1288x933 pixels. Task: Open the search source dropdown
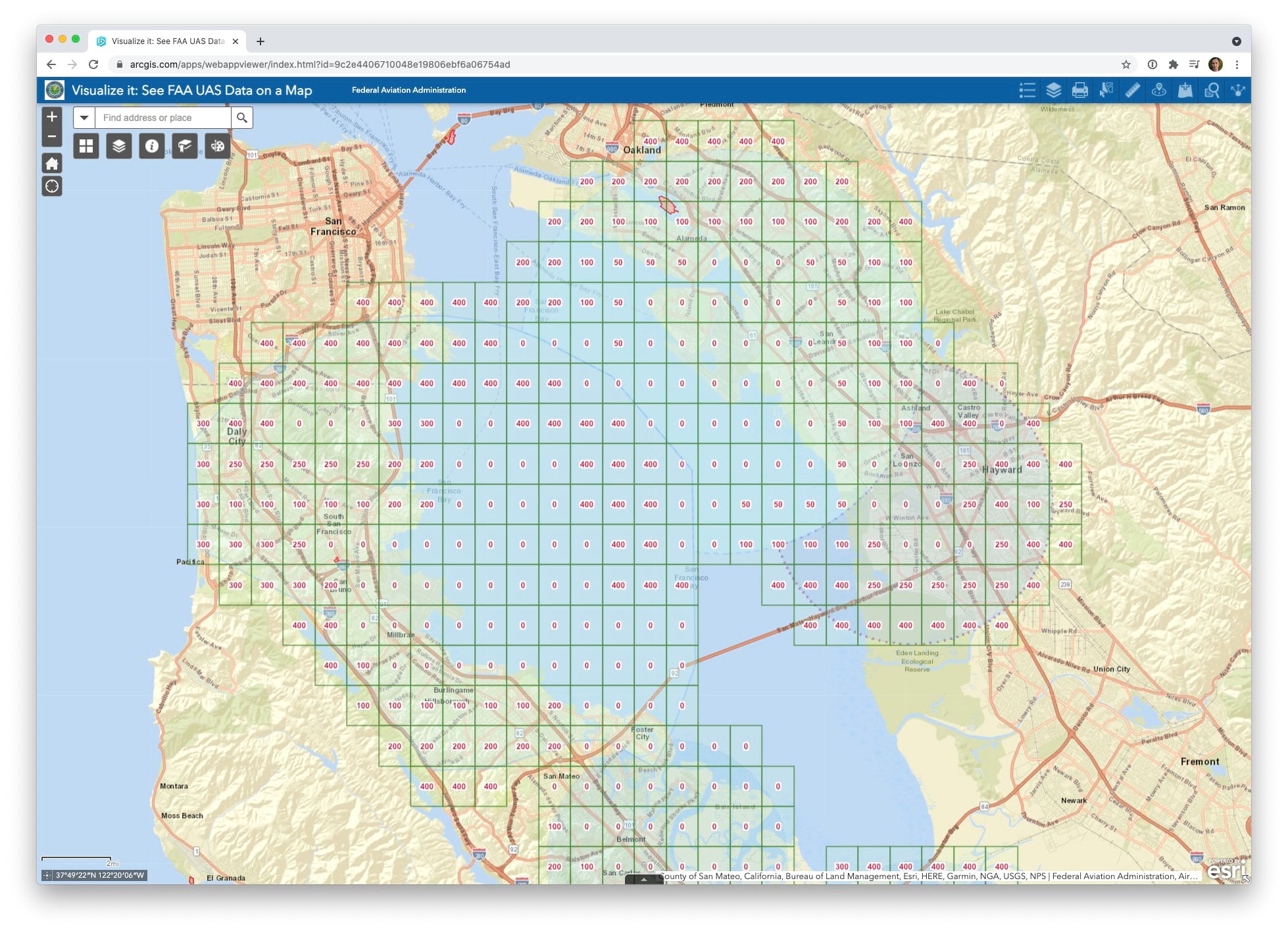pyautogui.click(x=84, y=118)
